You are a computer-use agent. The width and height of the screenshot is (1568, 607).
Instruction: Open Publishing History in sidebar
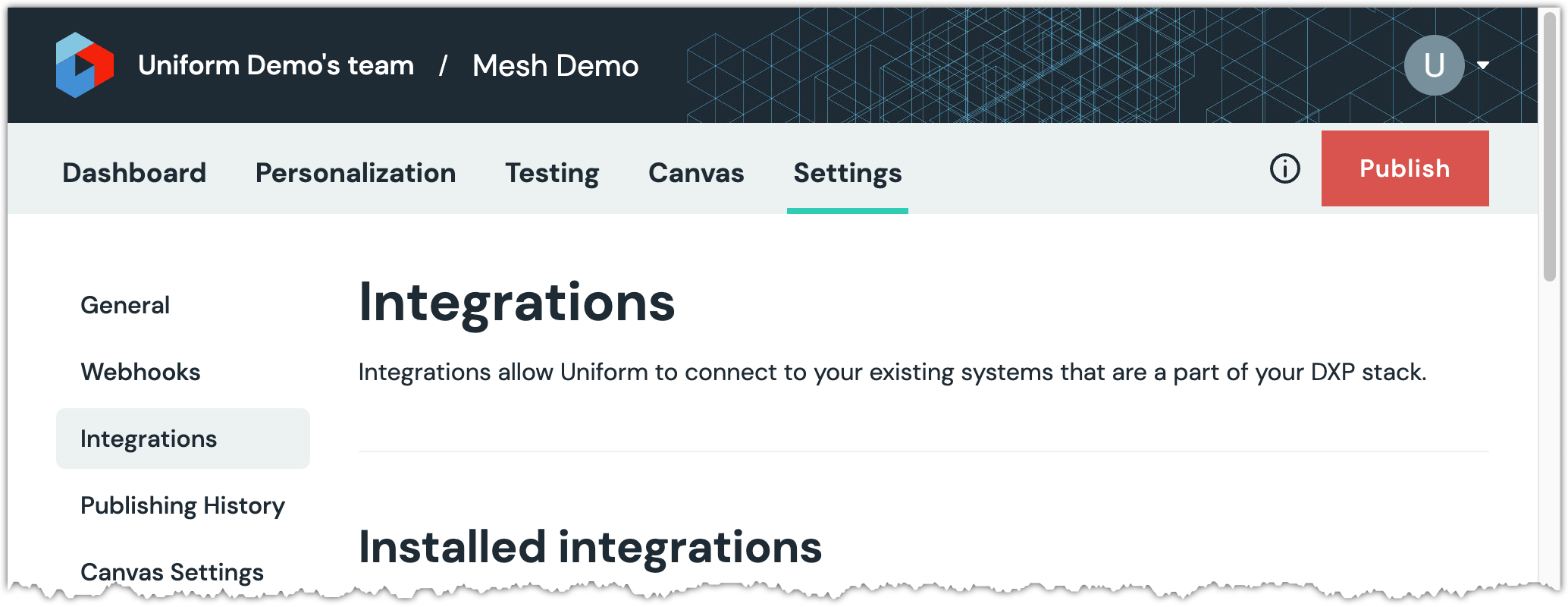183,505
